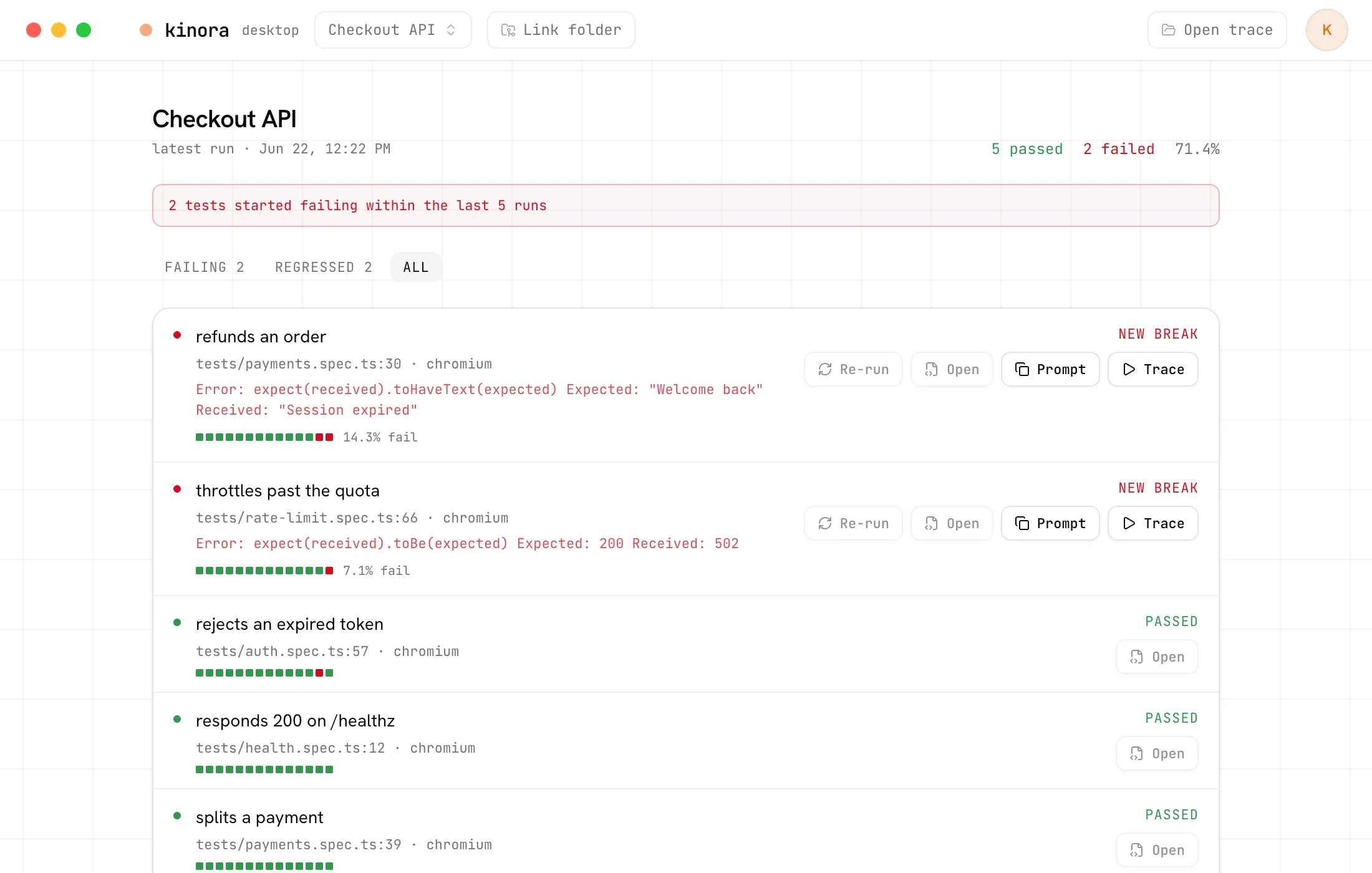This screenshot has width=1372, height=873.
Task: Switch to the REGRESSED 2 tab
Action: click(x=324, y=267)
